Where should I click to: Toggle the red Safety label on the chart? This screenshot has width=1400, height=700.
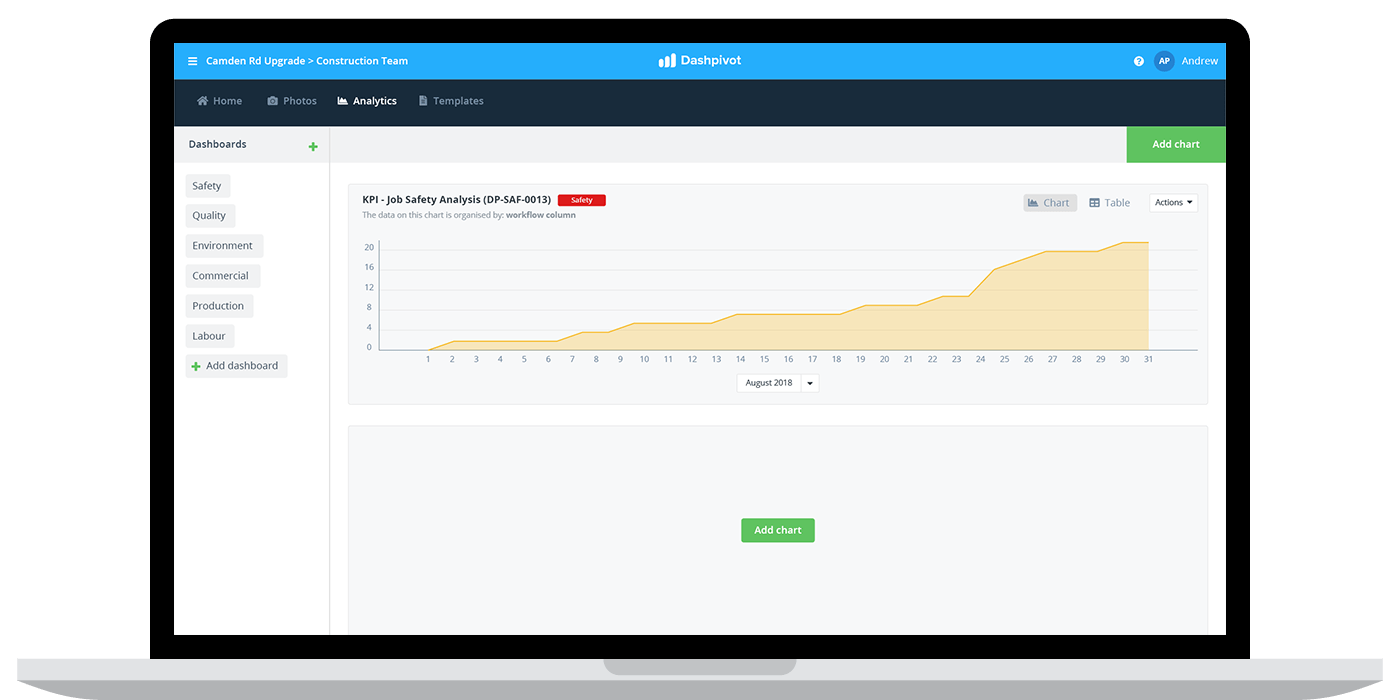point(581,200)
